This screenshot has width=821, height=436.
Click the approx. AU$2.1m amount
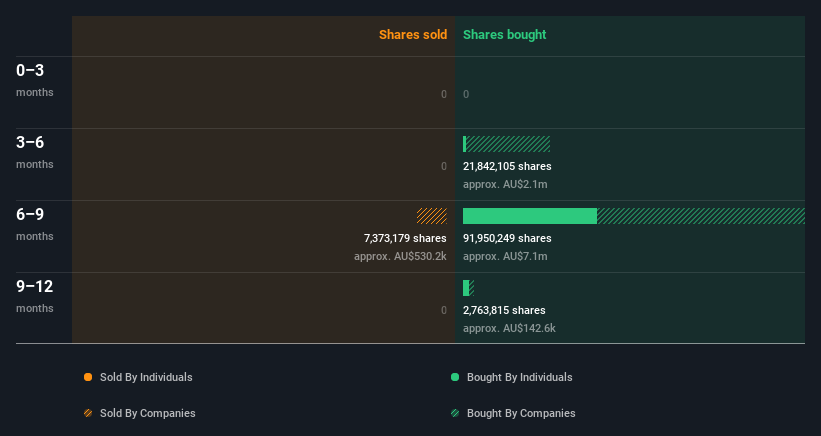[x=505, y=184]
